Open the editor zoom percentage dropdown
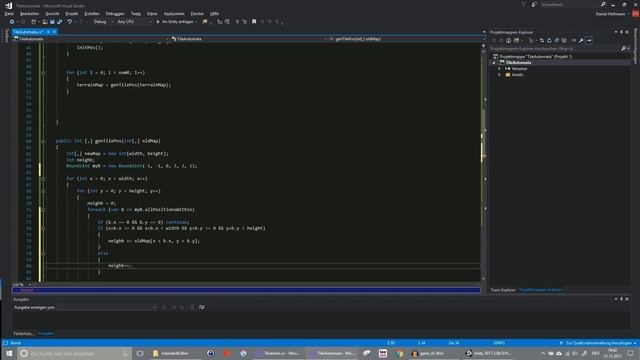Viewport: 640px width, 360px height. coord(22,284)
